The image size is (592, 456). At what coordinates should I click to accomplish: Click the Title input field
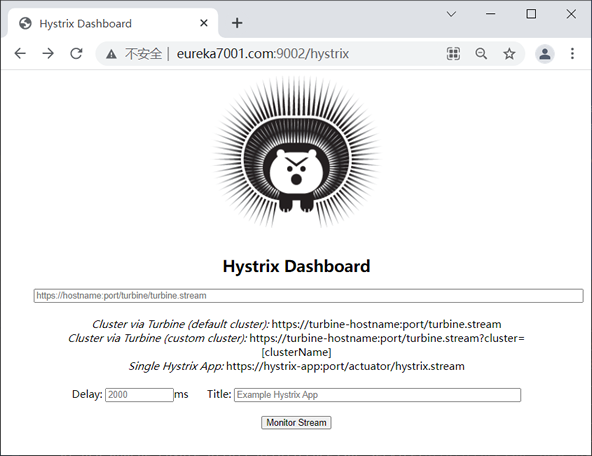click(378, 395)
